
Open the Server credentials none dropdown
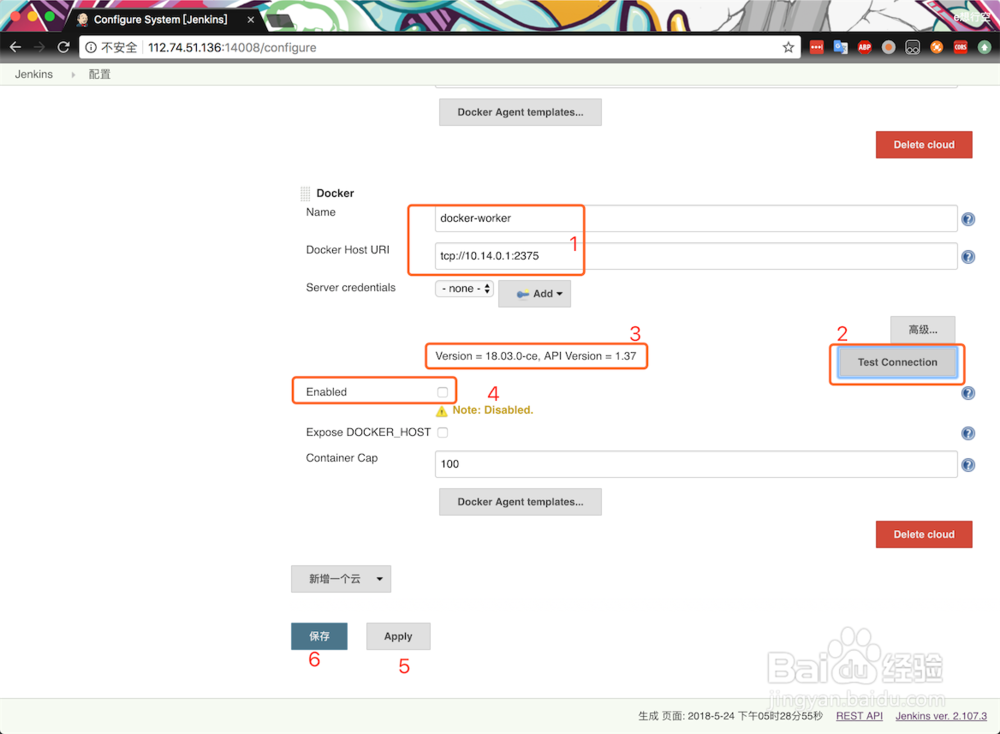[465, 289]
